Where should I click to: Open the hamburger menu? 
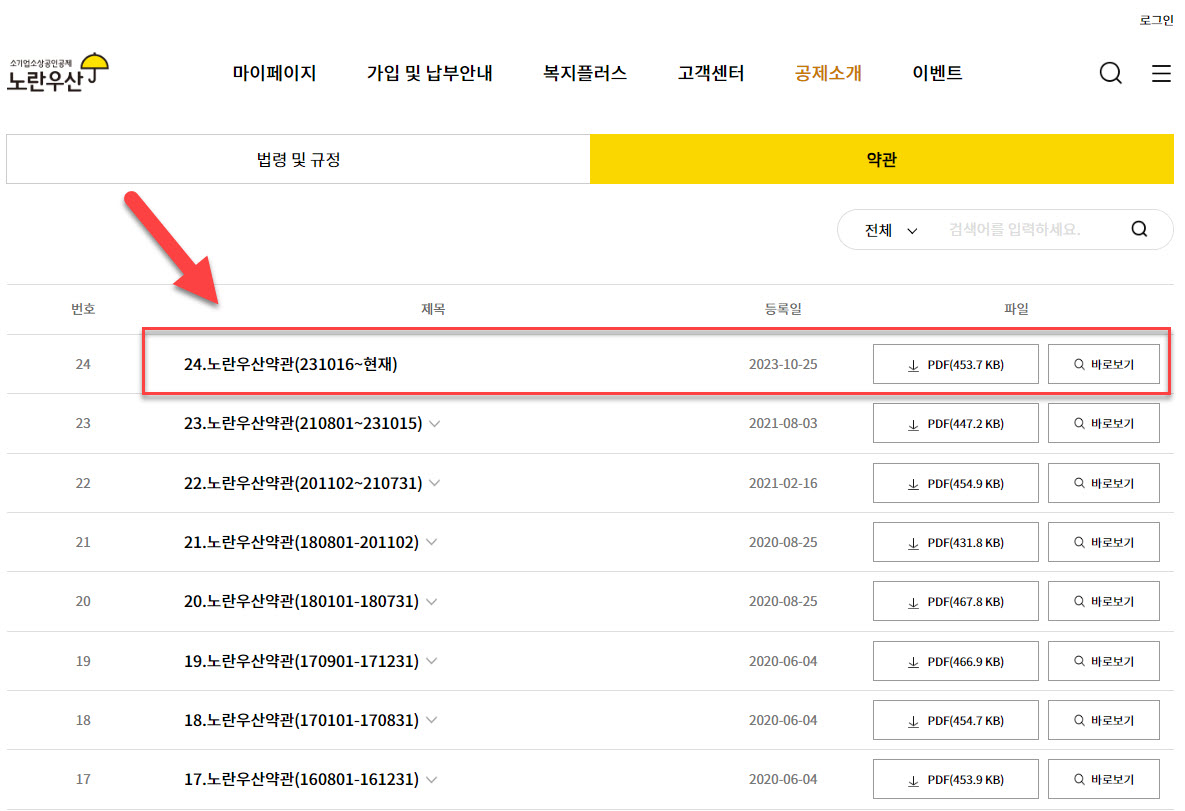coord(1161,73)
